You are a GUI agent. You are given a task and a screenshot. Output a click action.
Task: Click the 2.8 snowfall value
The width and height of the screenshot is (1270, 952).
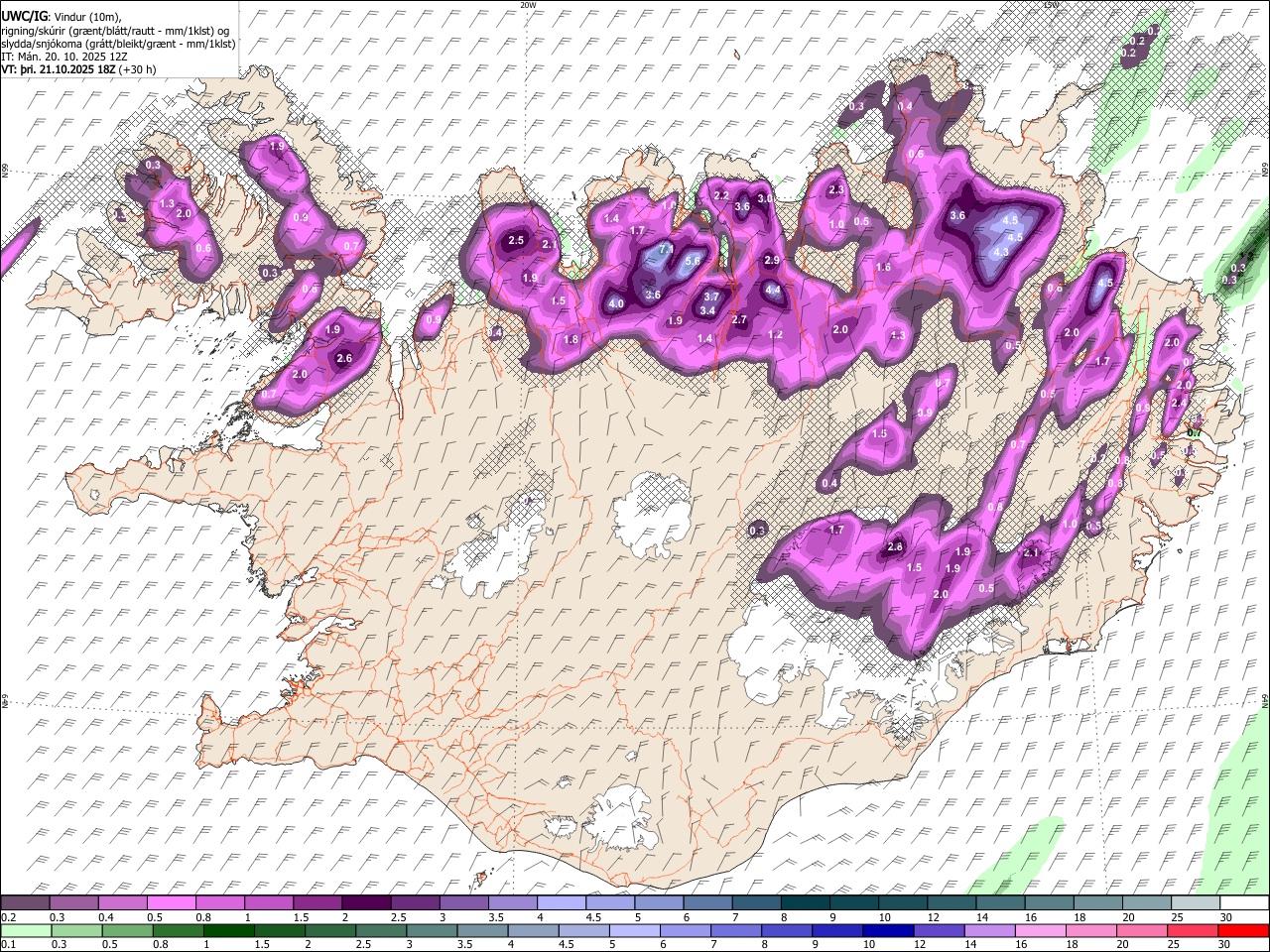click(x=895, y=547)
